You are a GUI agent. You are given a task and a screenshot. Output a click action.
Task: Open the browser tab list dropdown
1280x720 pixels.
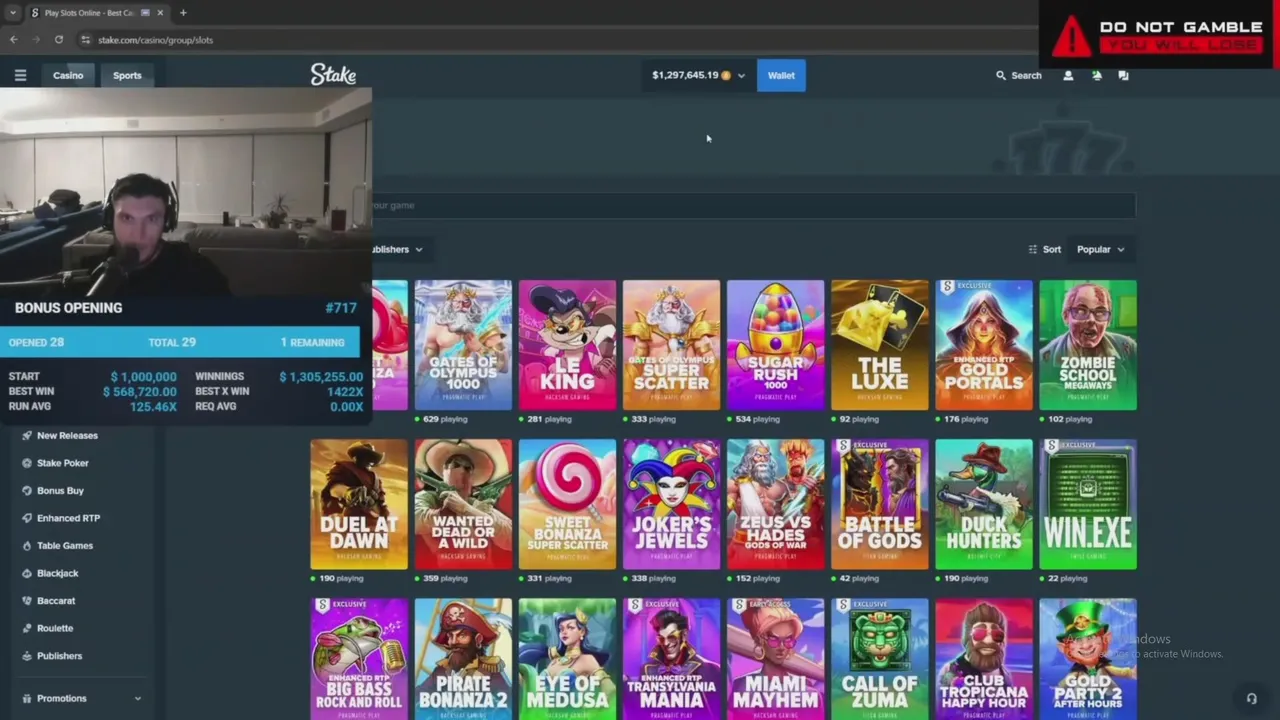pyautogui.click(x=12, y=13)
